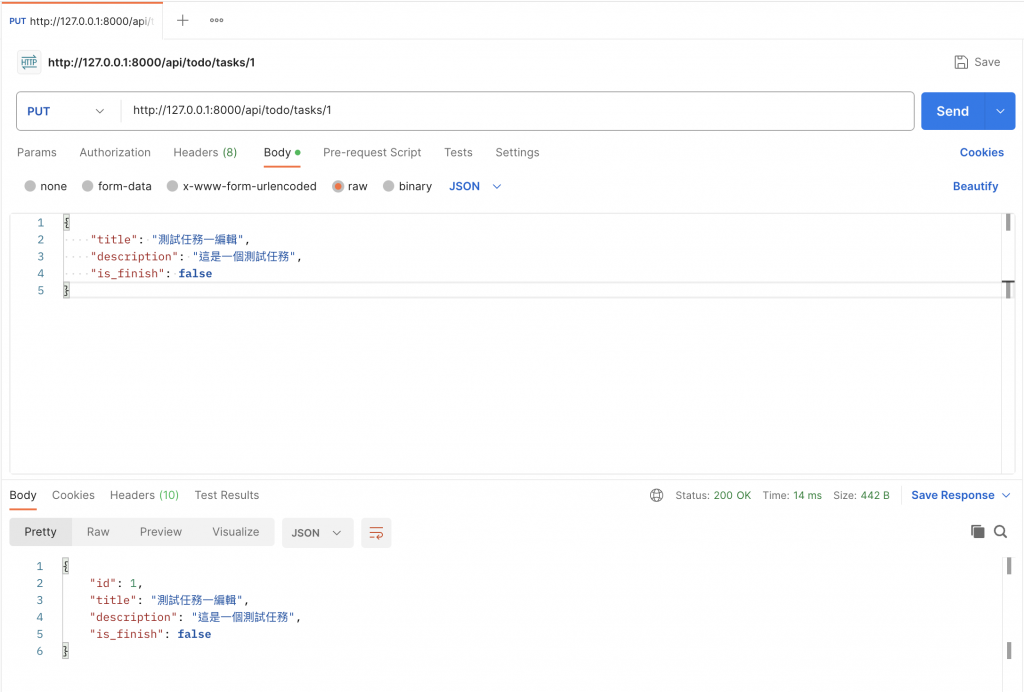Screen dimensions: 1024x692
Task: Search the response body with magnifier icon
Action: tap(1000, 531)
